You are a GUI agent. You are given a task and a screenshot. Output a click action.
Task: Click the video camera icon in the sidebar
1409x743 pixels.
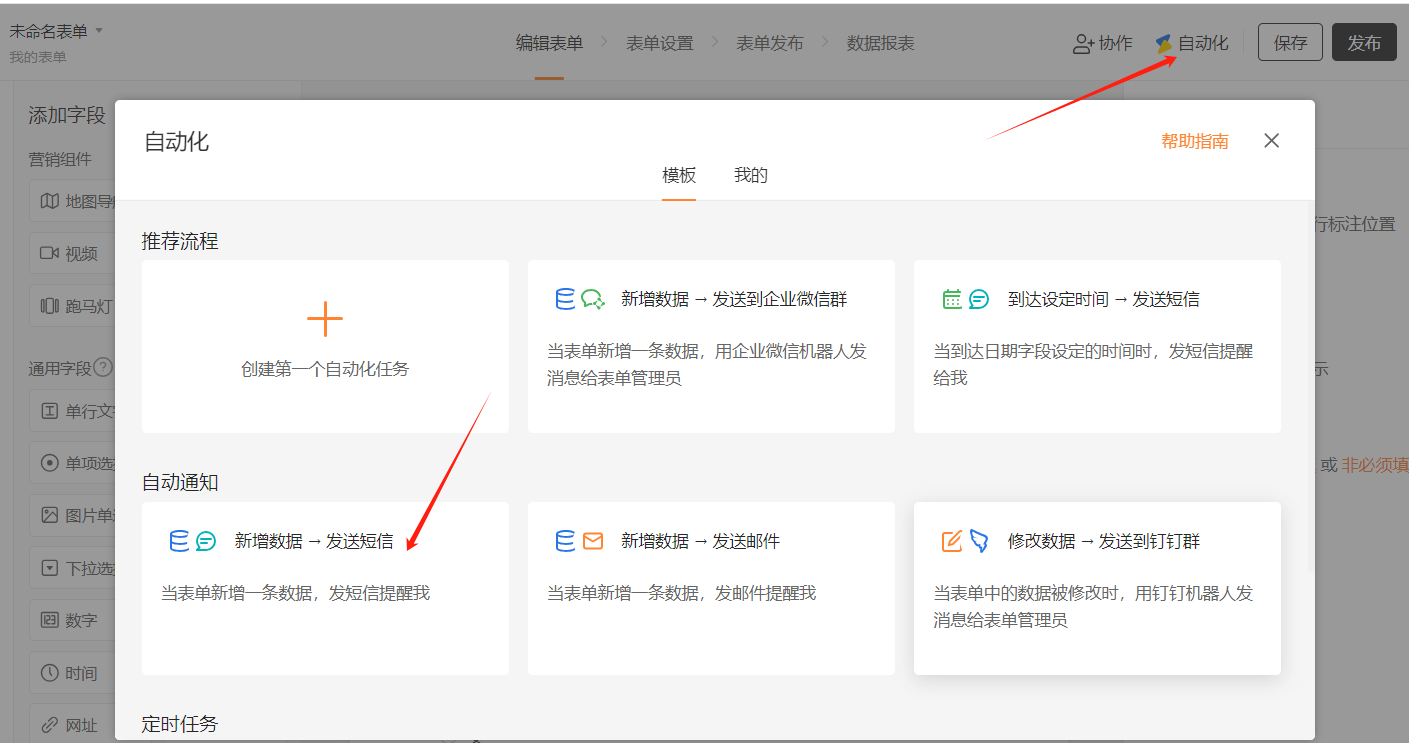coord(49,253)
